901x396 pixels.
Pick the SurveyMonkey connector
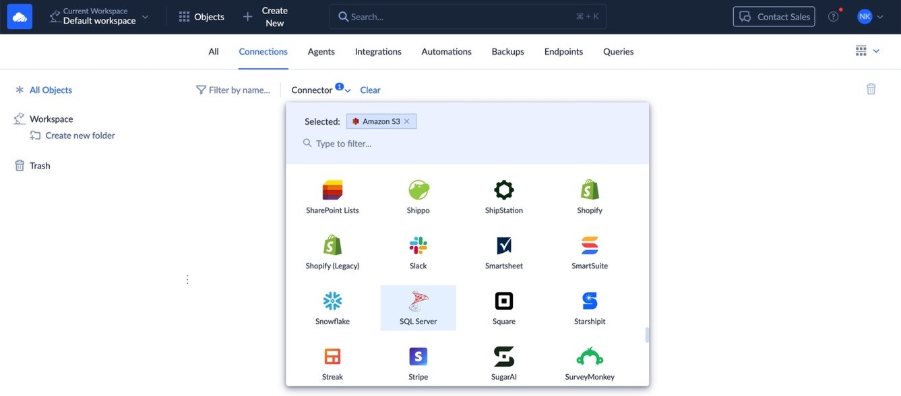[590, 364]
